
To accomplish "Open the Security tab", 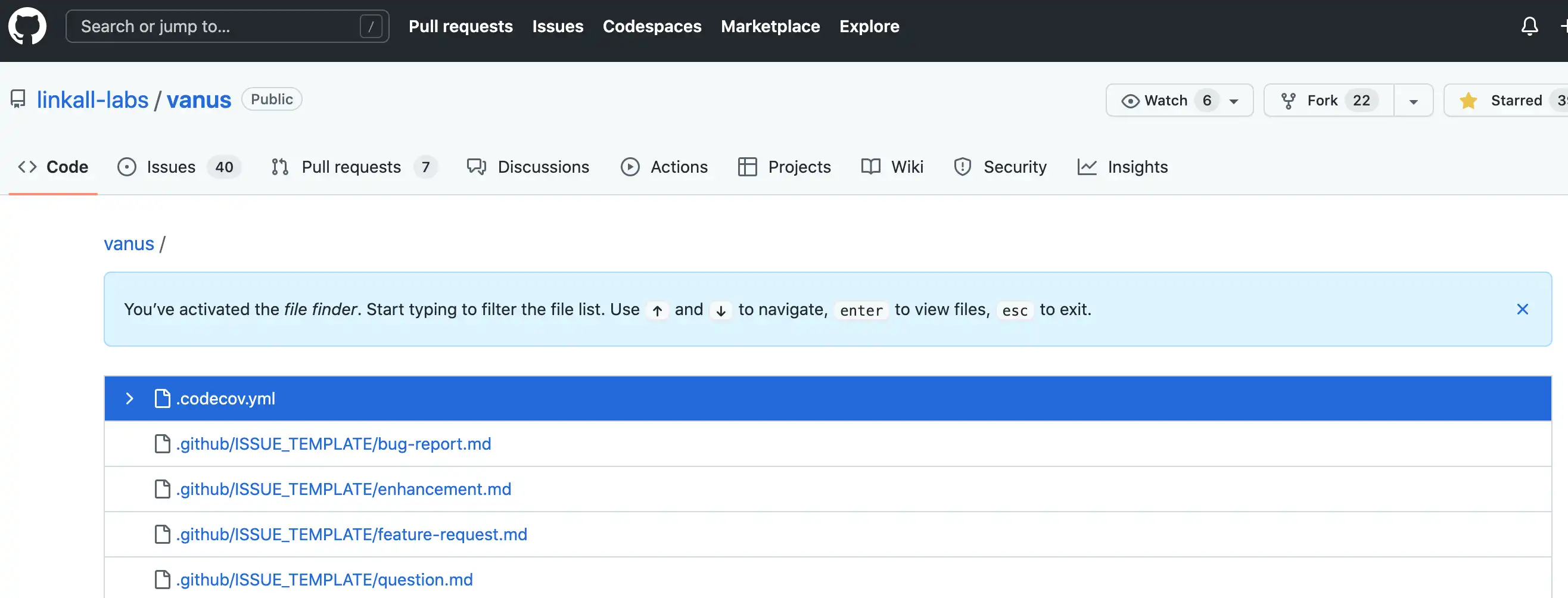I will (x=1000, y=167).
